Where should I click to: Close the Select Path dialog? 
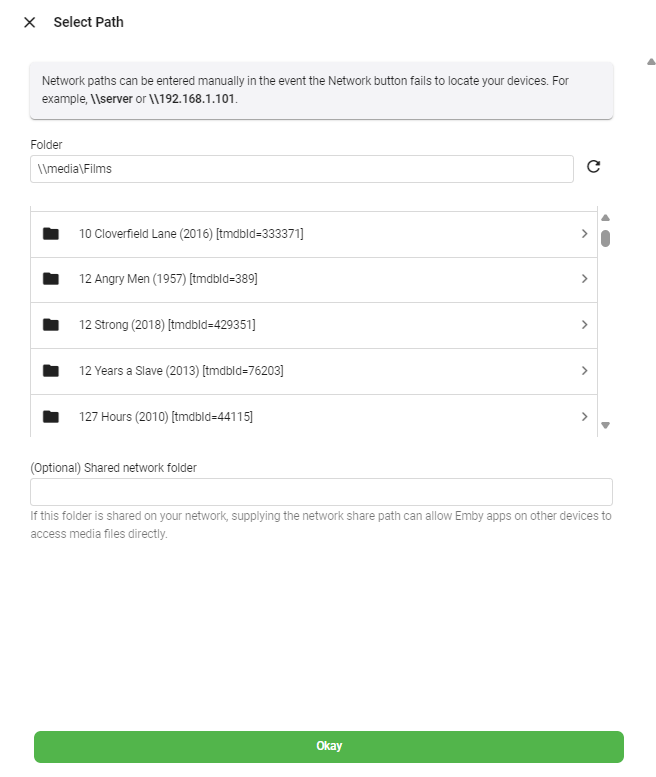pyautogui.click(x=29, y=22)
